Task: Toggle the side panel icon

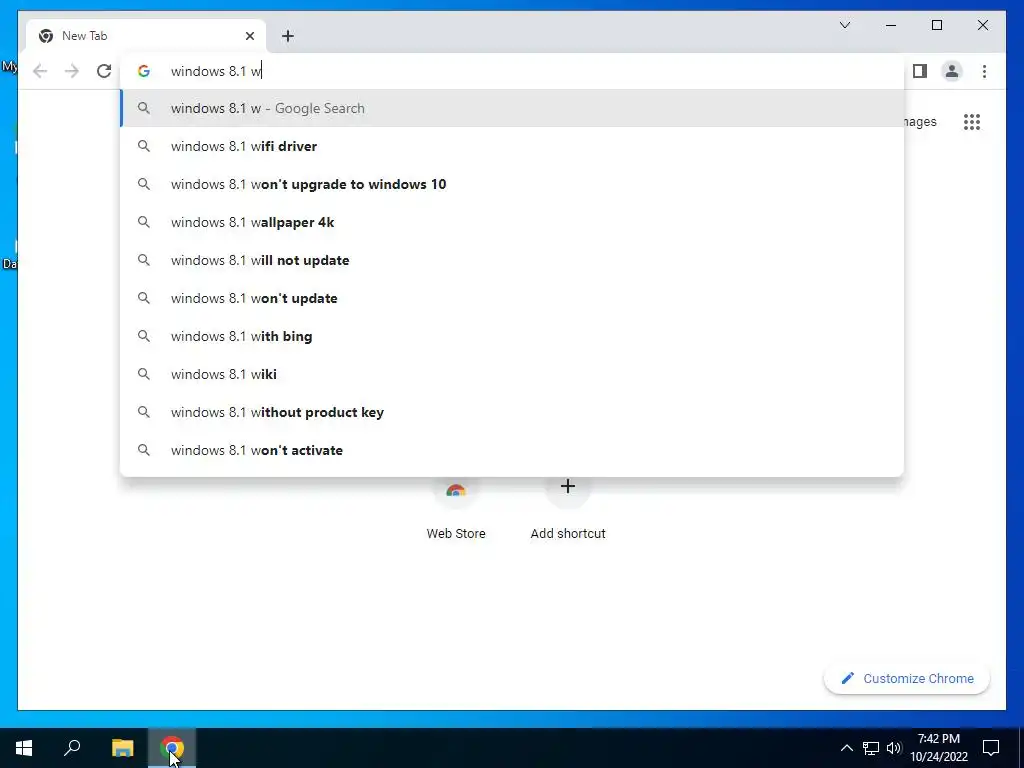Action: coord(920,71)
